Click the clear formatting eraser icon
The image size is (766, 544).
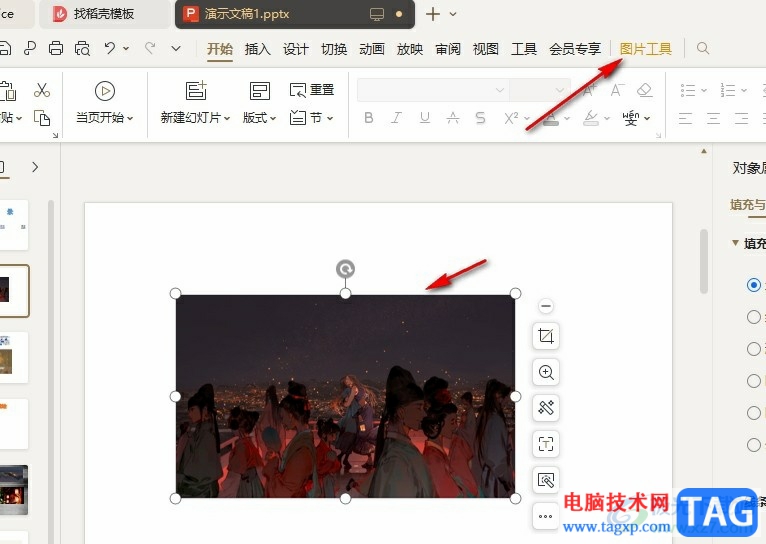(645, 90)
